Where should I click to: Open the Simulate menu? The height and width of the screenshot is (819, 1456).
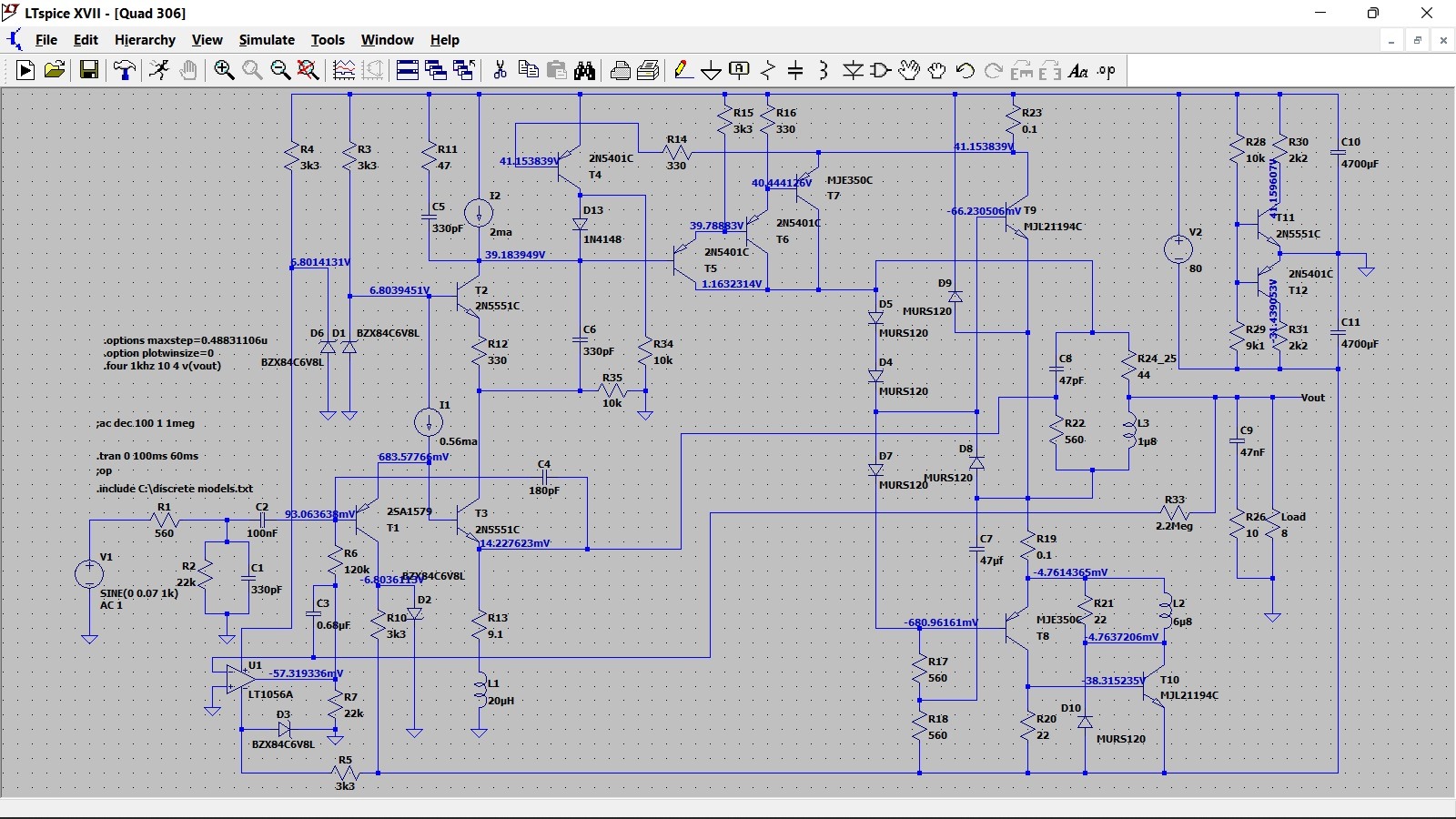[267, 40]
